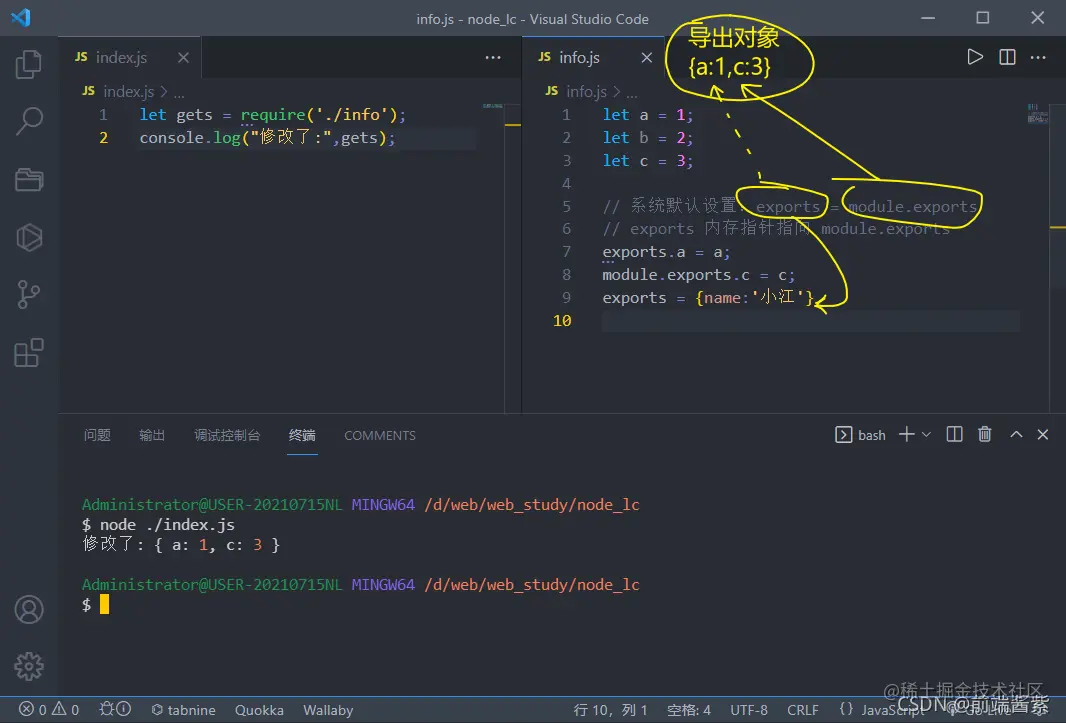Open the Extensions view
Image resolution: width=1066 pixels, height=723 pixels.
(29, 352)
